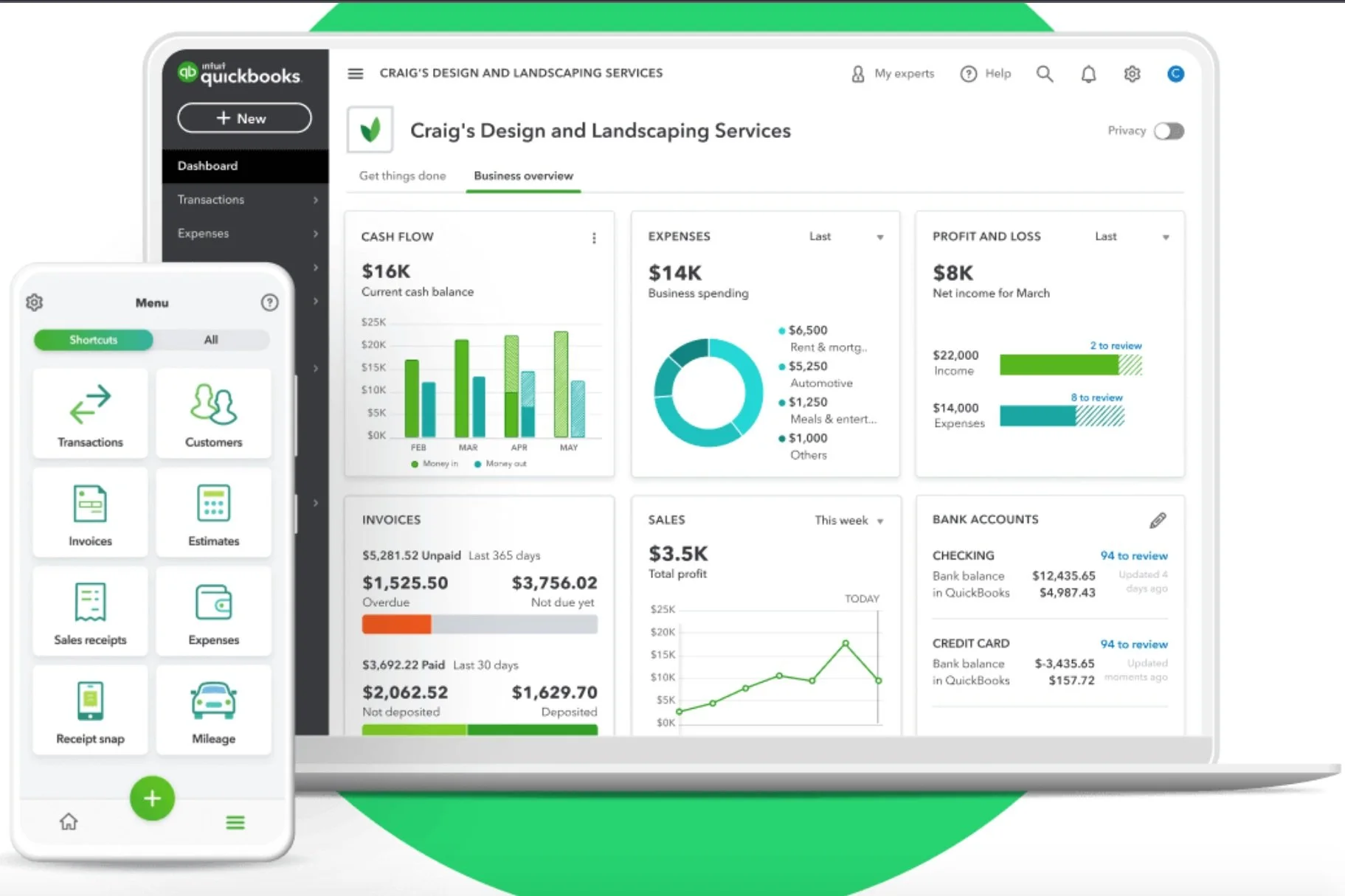Viewport: 1345px width, 896px height.
Task: Open Checking 94 to review link
Action: (x=1134, y=556)
